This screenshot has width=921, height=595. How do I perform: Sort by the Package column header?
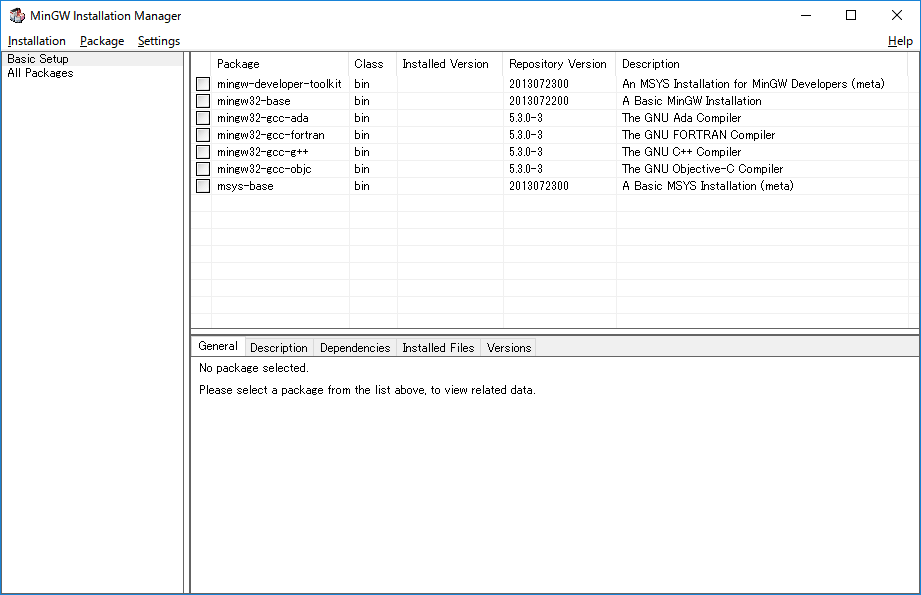280,64
